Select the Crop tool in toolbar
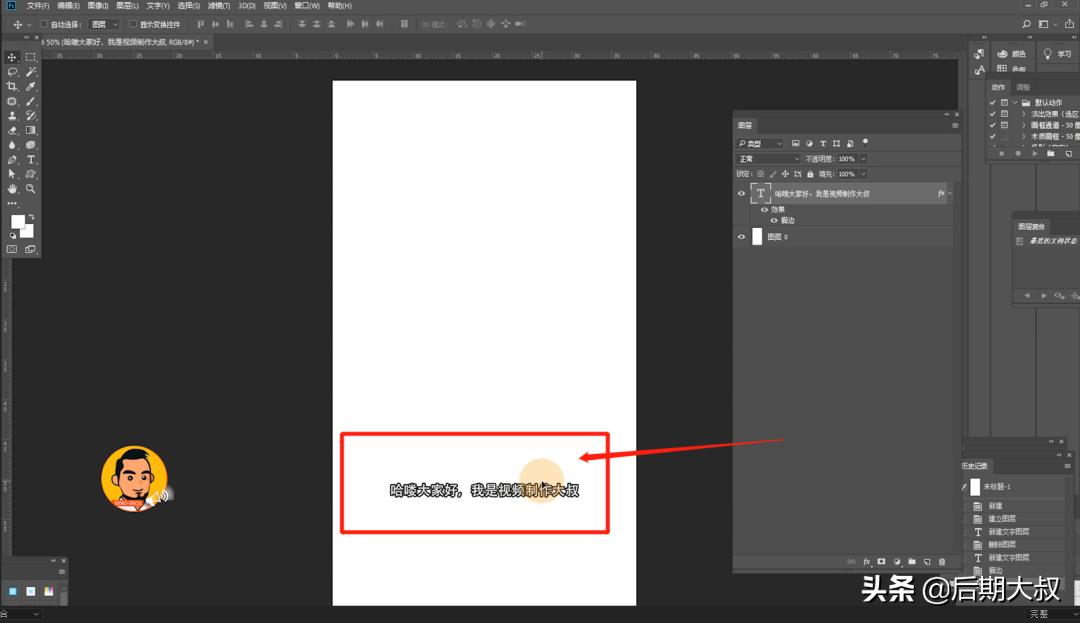Image resolution: width=1080 pixels, height=623 pixels. [13, 87]
